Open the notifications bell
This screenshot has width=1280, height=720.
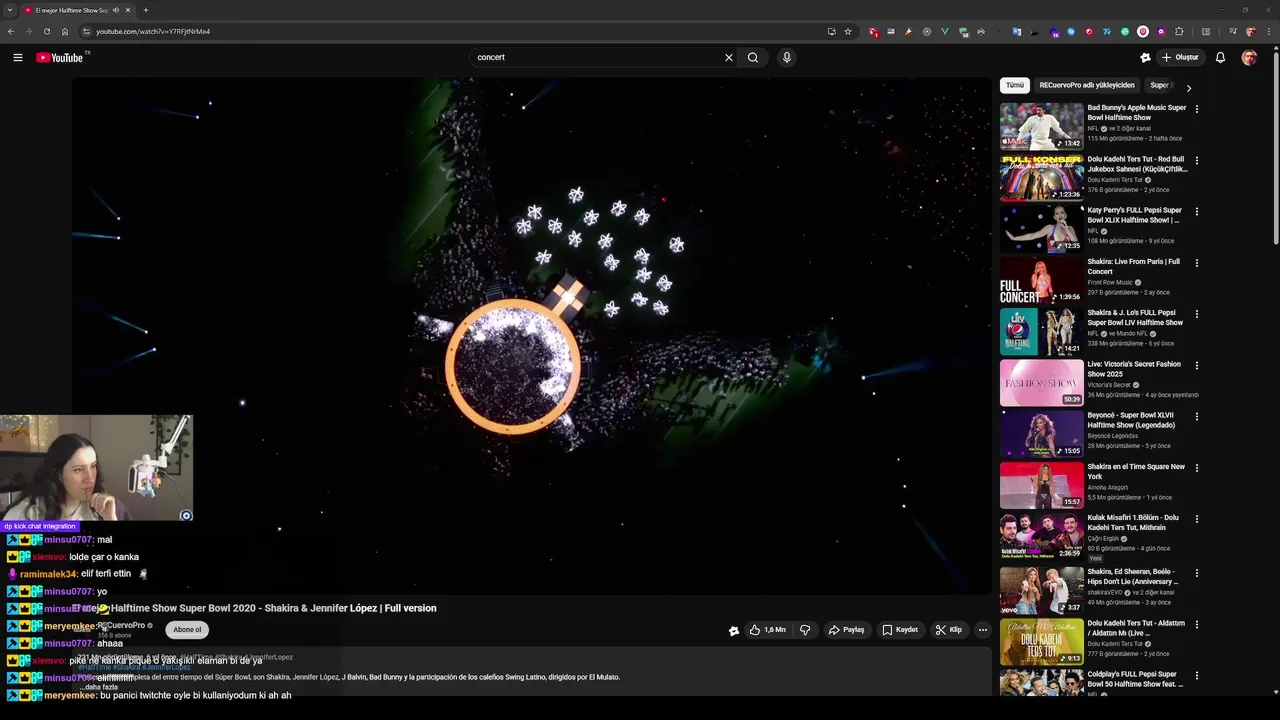tap(1220, 58)
